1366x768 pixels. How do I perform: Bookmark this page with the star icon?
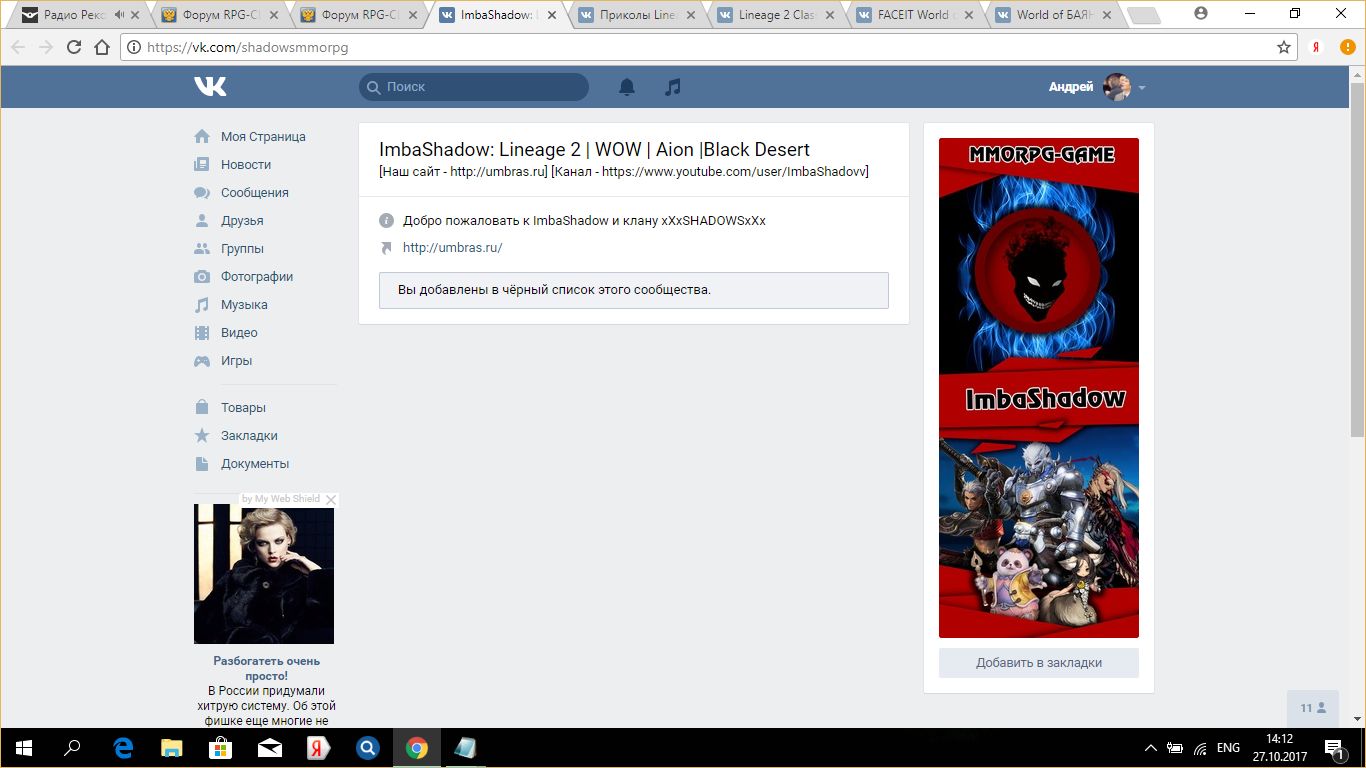tap(1284, 47)
